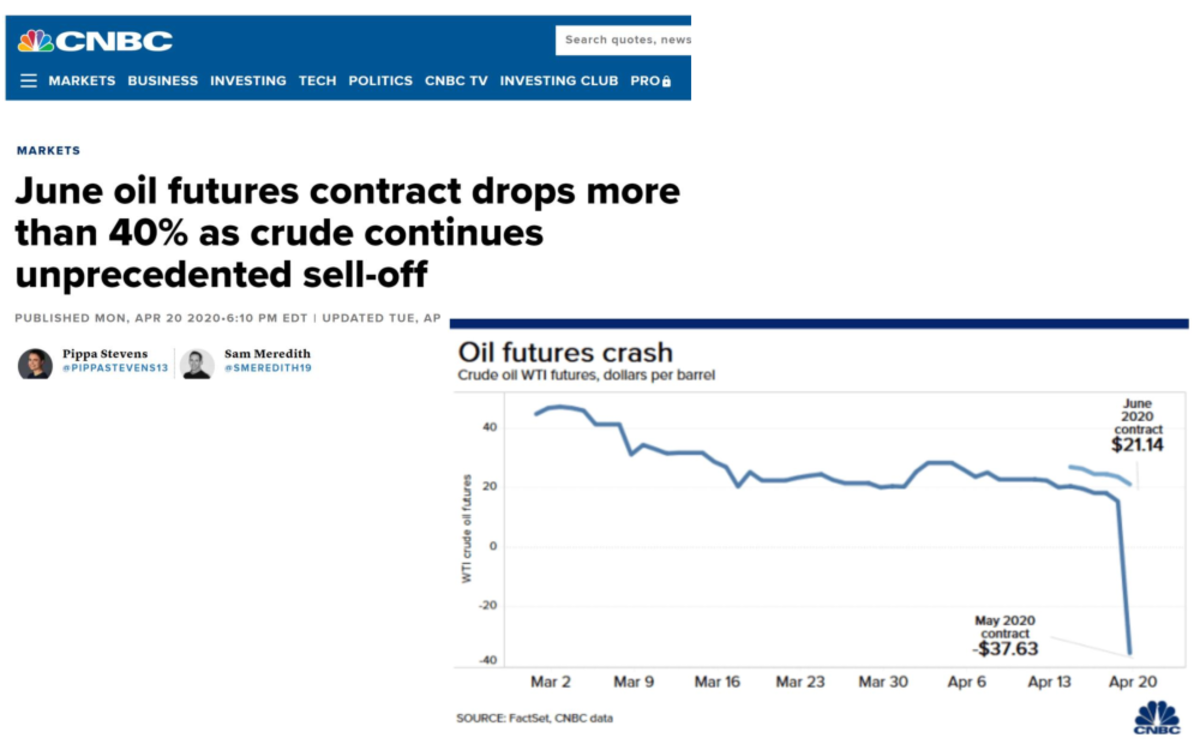Click the Pippa Stevens author name
This screenshot has height=750, width=1200.
(104, 354)
